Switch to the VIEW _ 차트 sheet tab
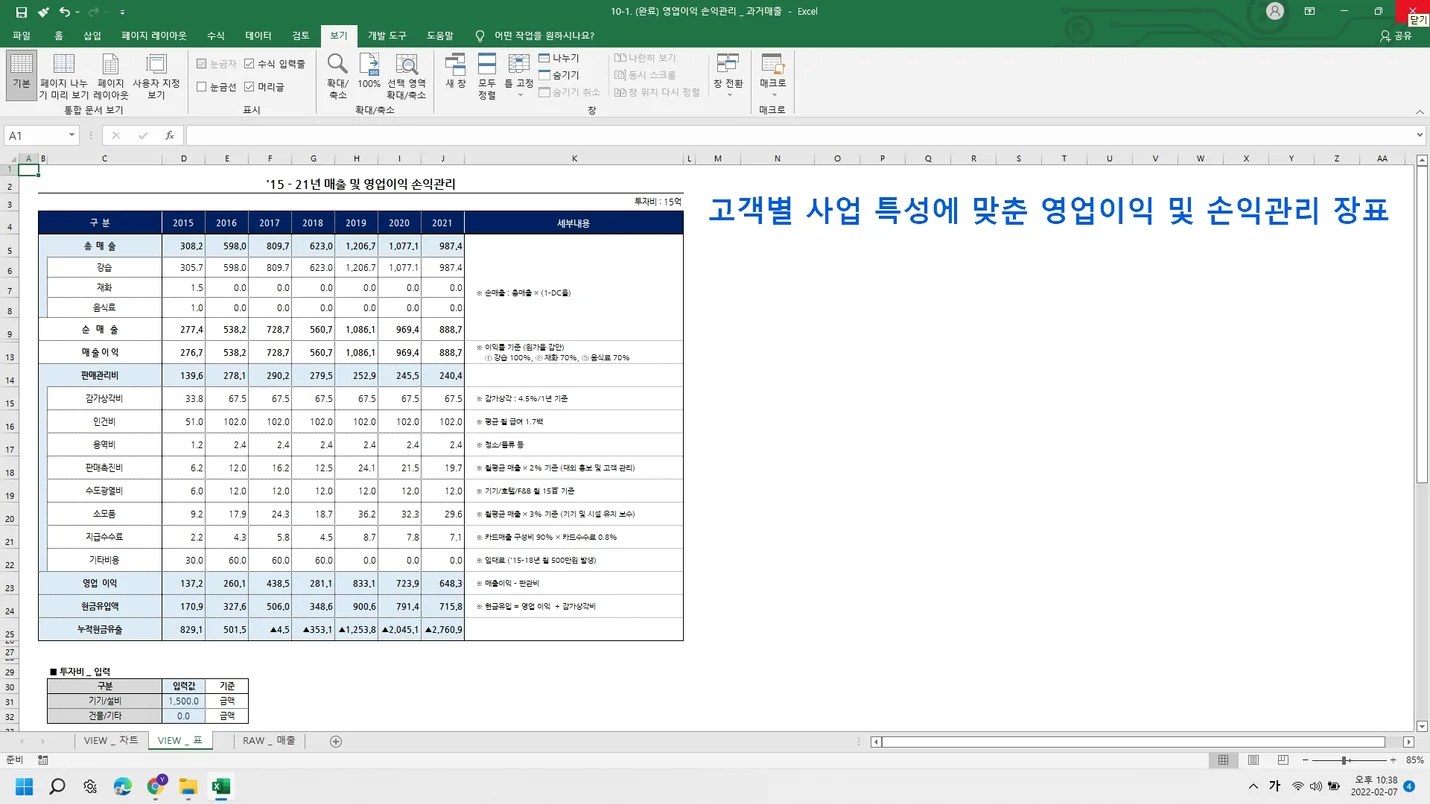The height and width of the screenshot is (804, 1430). 111,741
